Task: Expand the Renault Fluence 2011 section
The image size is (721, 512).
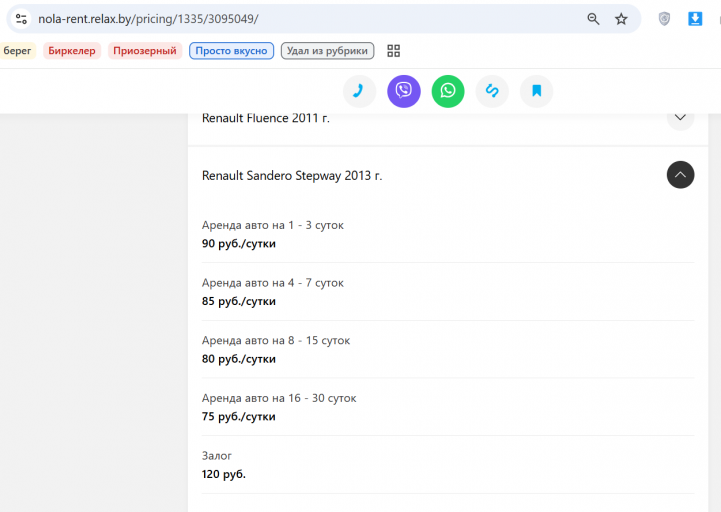Action: coord(680,117)
